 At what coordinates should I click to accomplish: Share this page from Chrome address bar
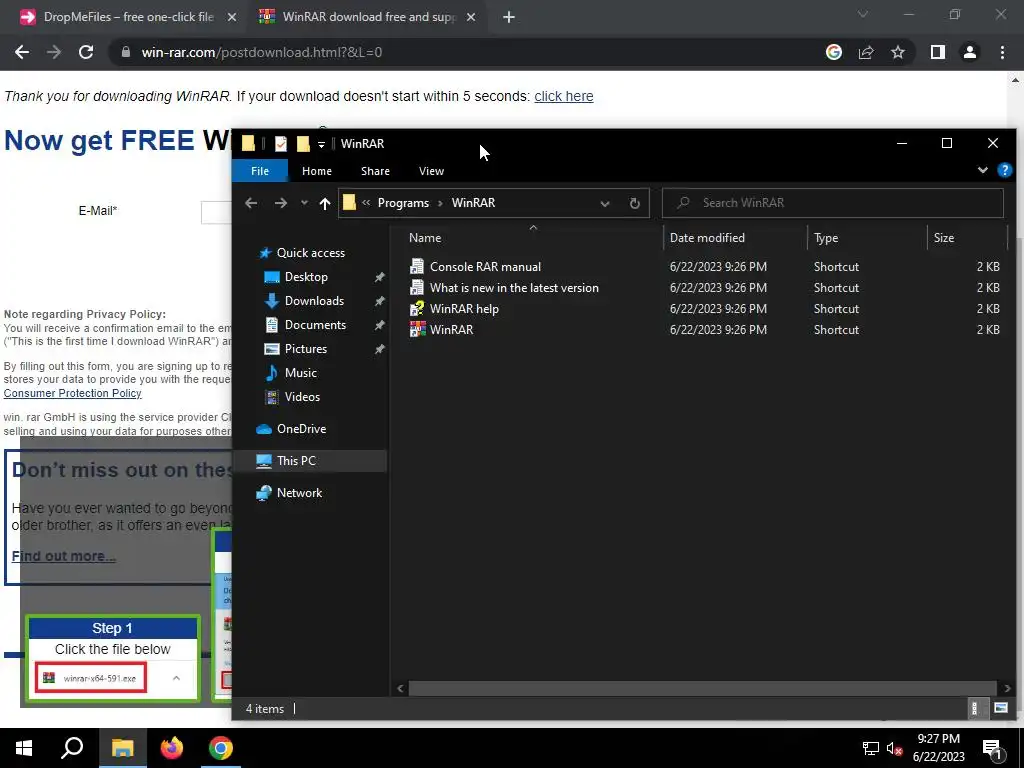tap(866, 52)
